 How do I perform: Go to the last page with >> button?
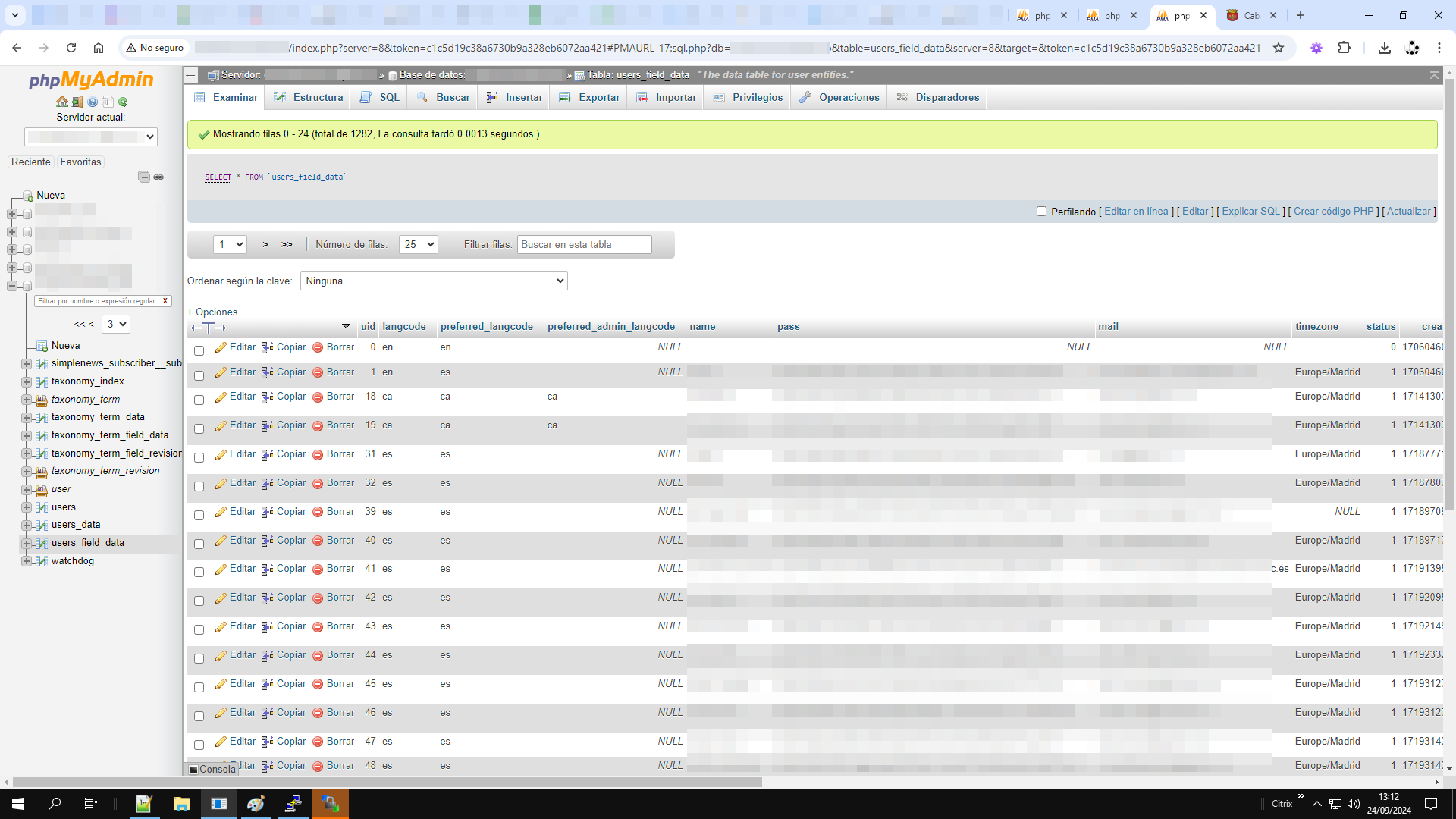tap(287, 244)
